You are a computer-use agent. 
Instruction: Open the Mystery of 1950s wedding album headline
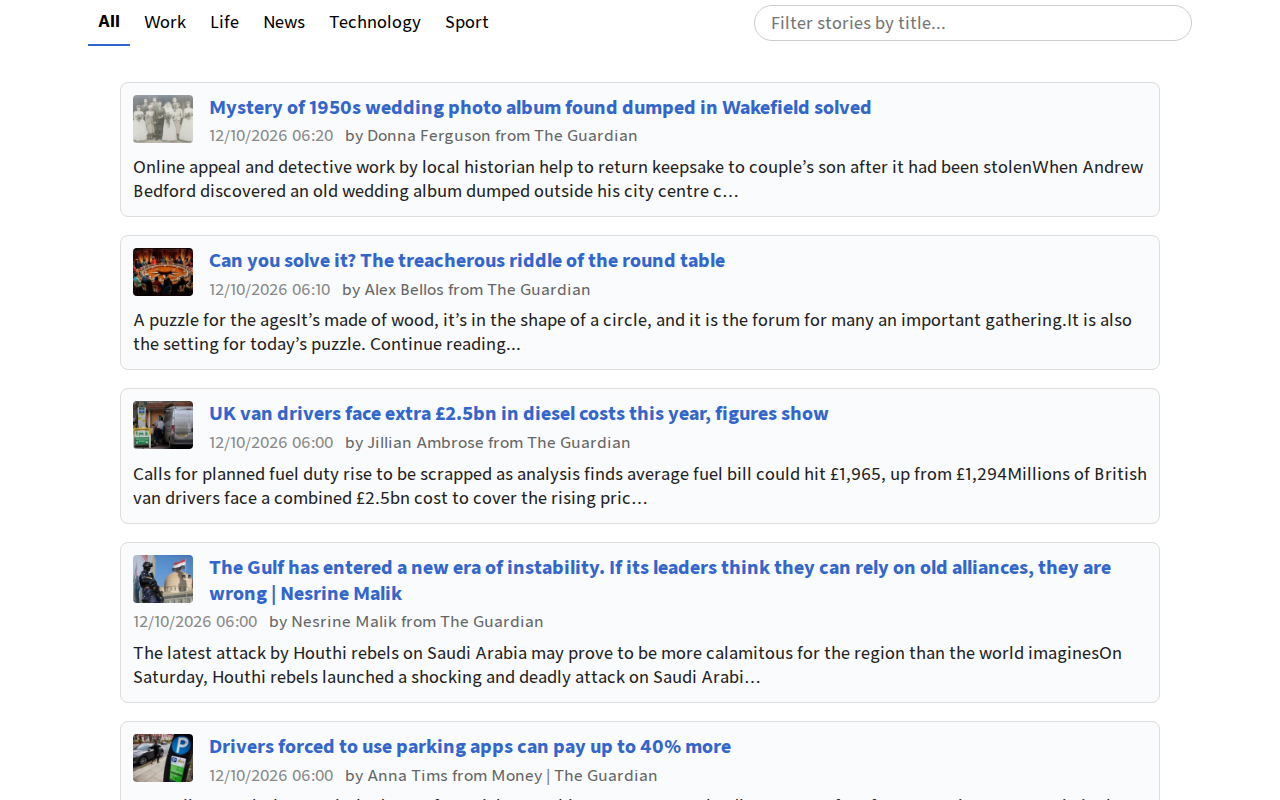[x=540, y=107]
